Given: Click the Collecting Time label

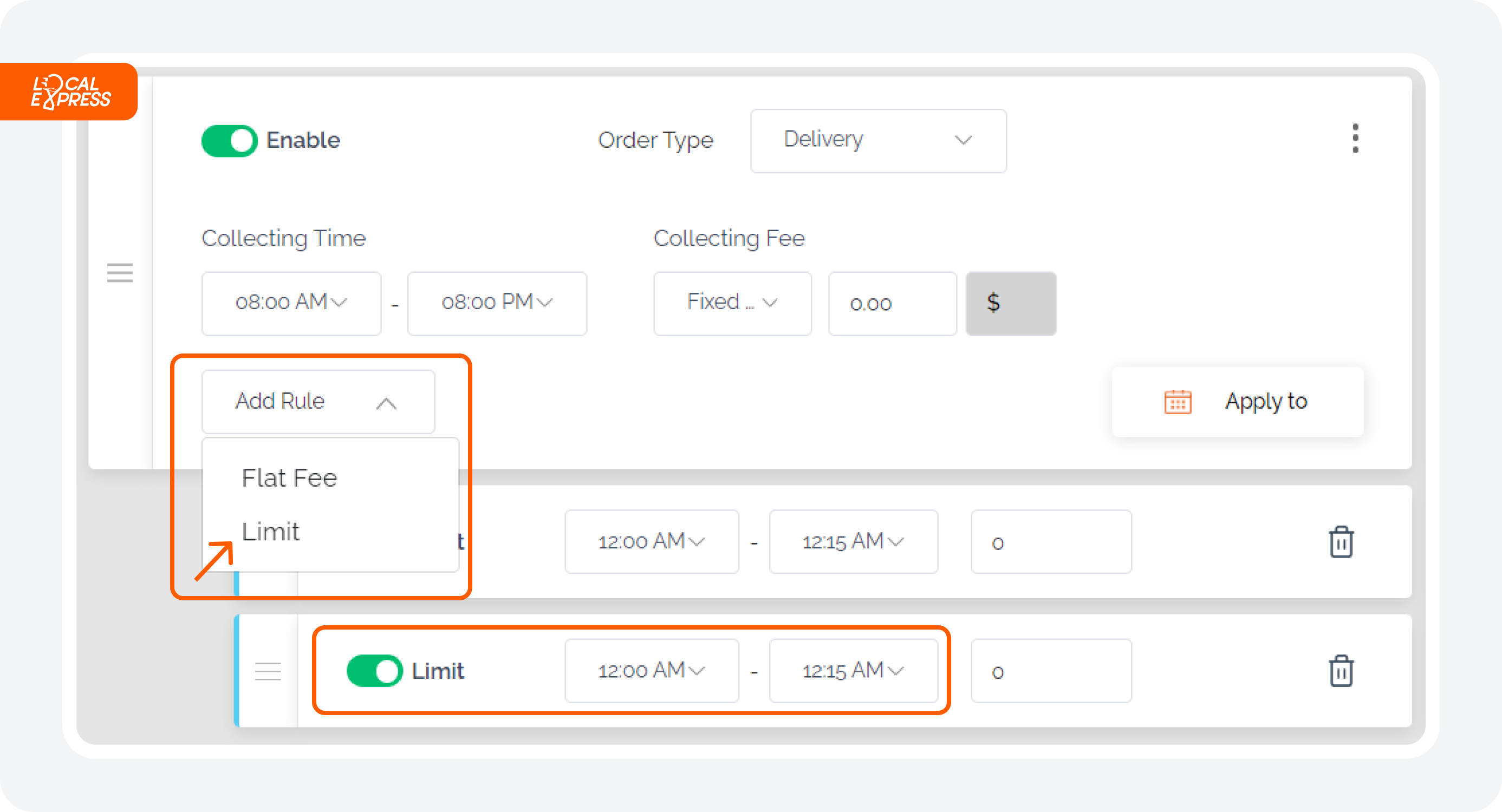Looking at the screenshot, I should click(283, 238).
